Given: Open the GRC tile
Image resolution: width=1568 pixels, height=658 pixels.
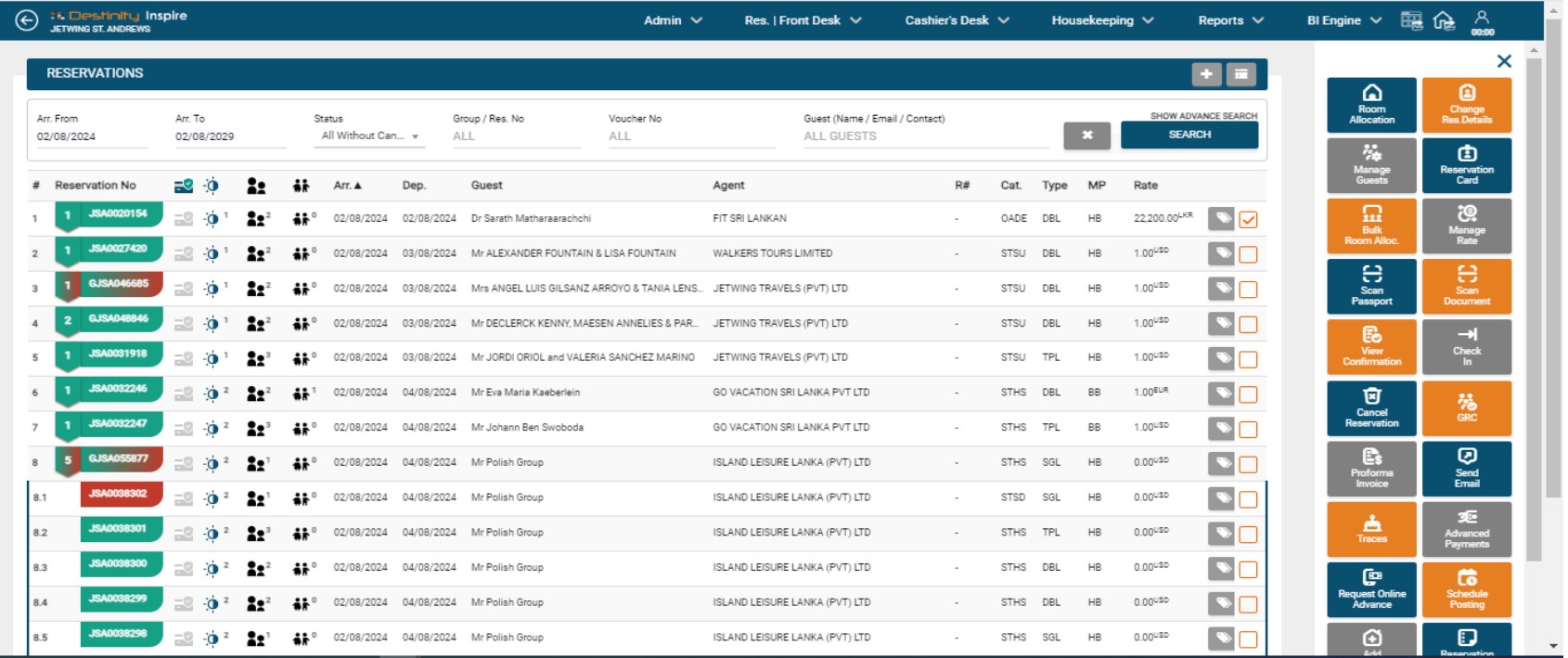Looking at the screenshot, I should [1467, 408].
